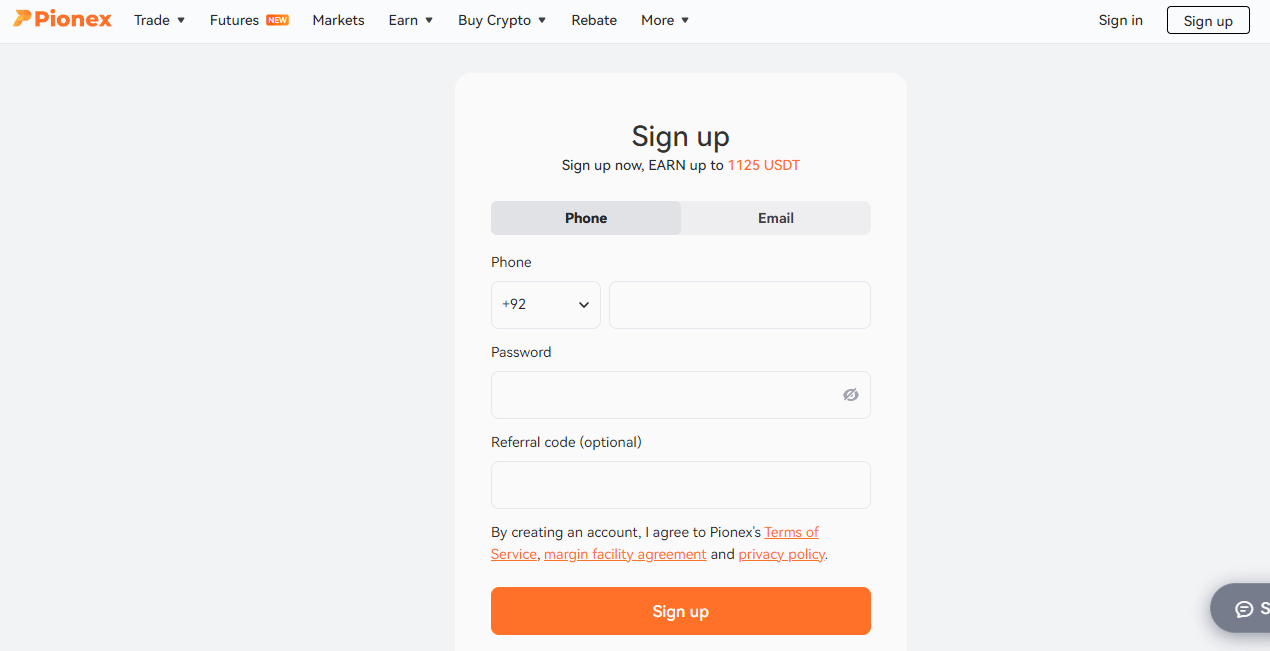Click the Pionex logo

[62, 20]
